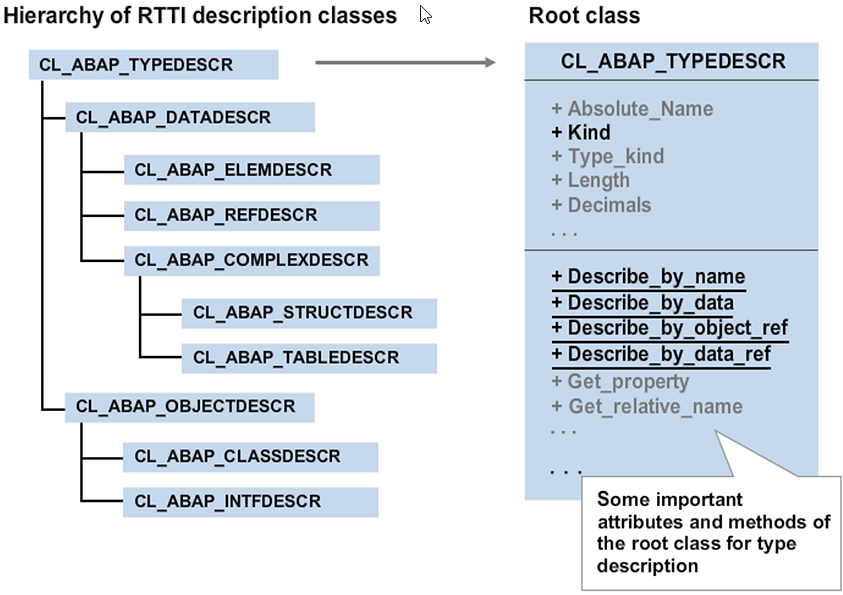Select the Get_relative_name method

click(x=646, y=406)
